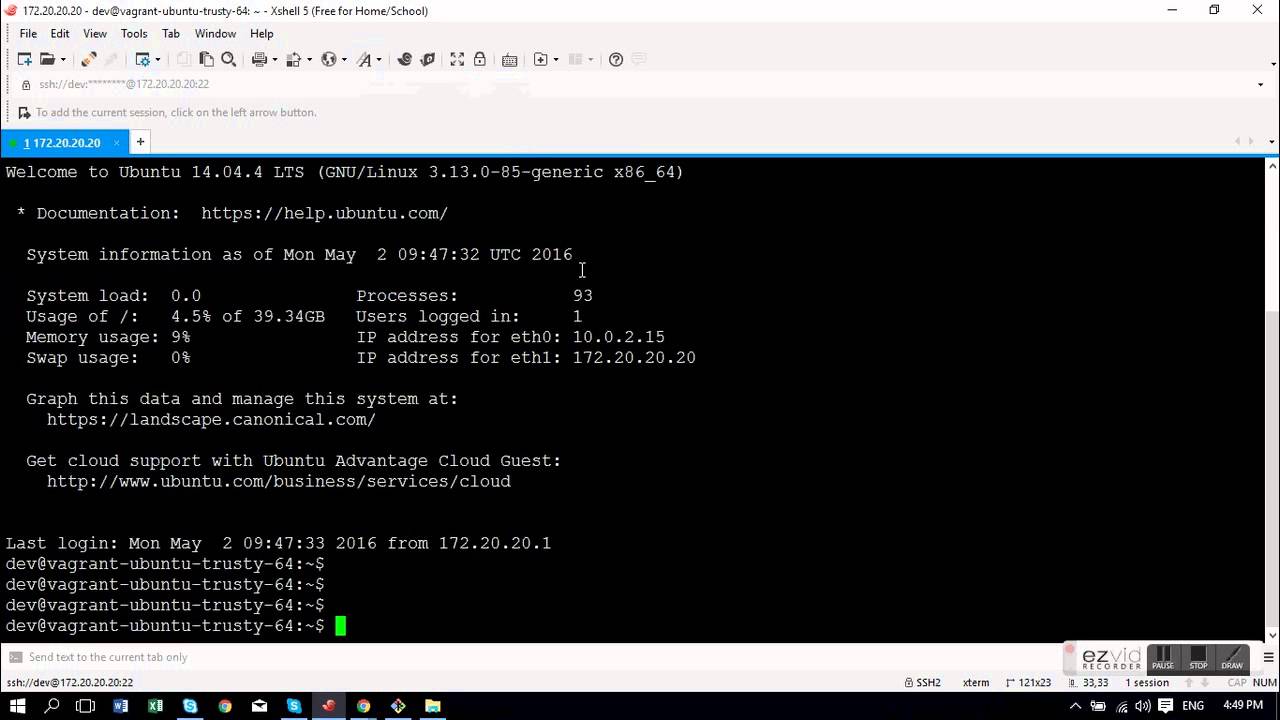Open the taskbar Search icon
1280x720 pixels.
(52, 706)
